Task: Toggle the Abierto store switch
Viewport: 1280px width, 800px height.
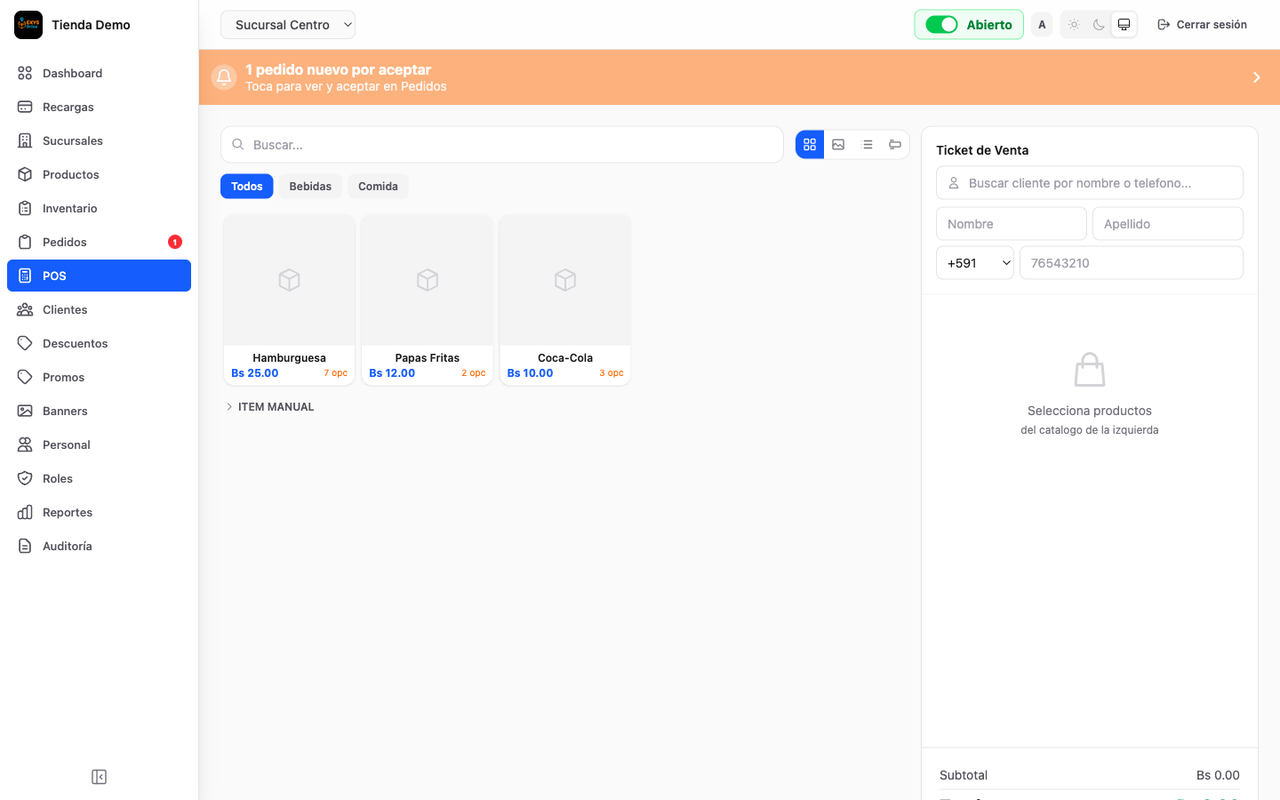Action: [x=941, y=25]
